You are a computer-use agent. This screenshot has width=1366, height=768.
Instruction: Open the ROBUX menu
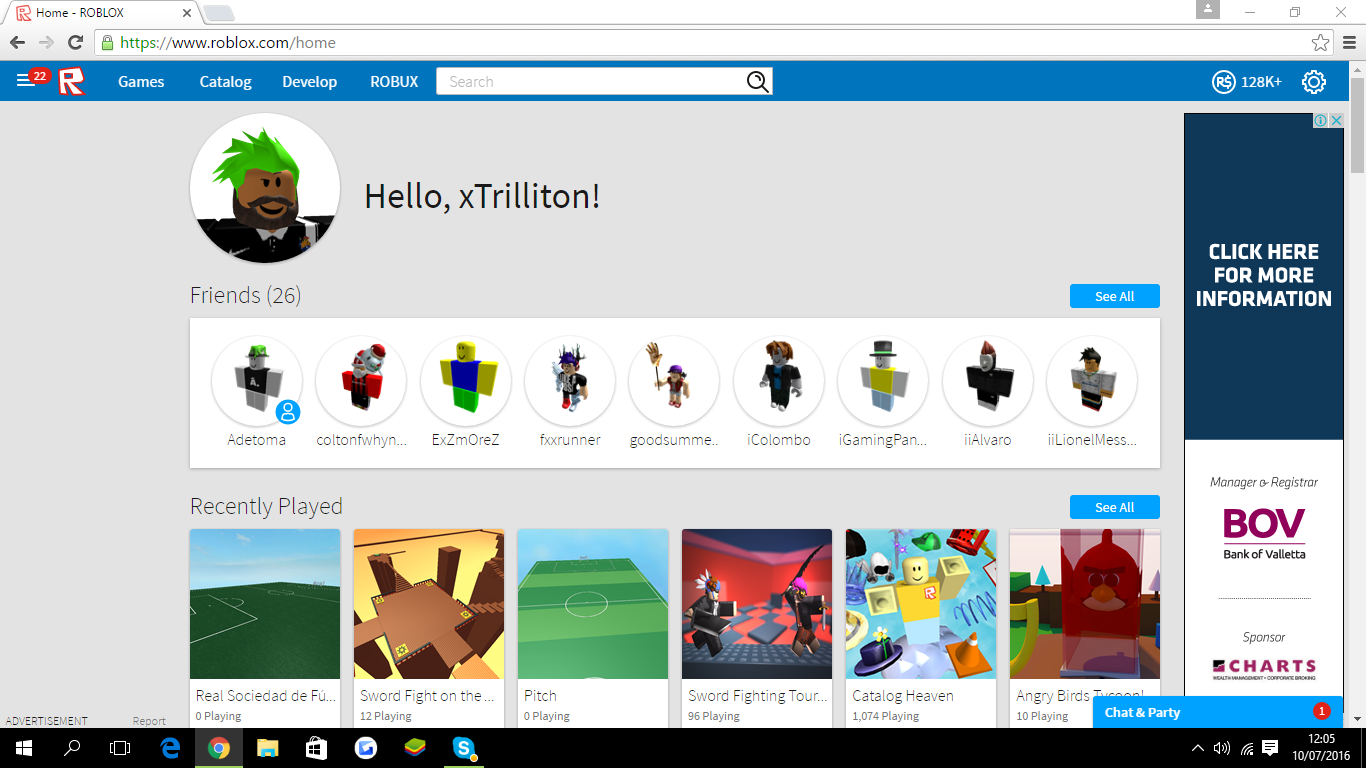coord(394,82)
